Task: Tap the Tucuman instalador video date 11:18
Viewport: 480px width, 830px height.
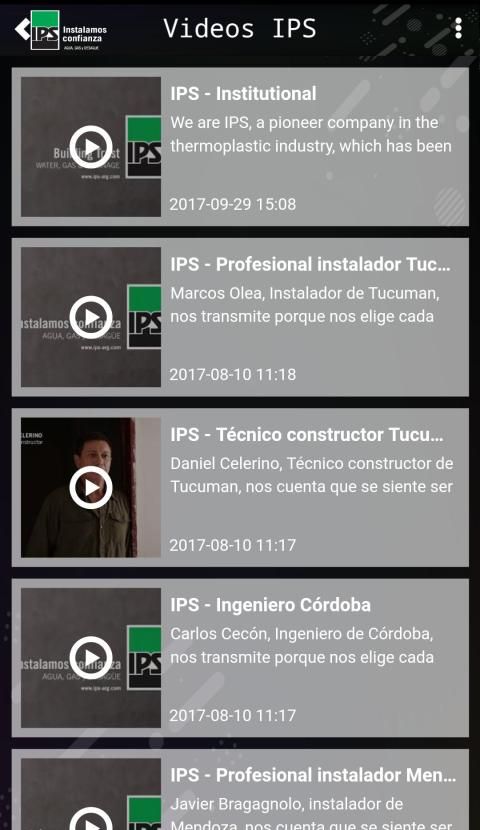Action: coord(233,375)
